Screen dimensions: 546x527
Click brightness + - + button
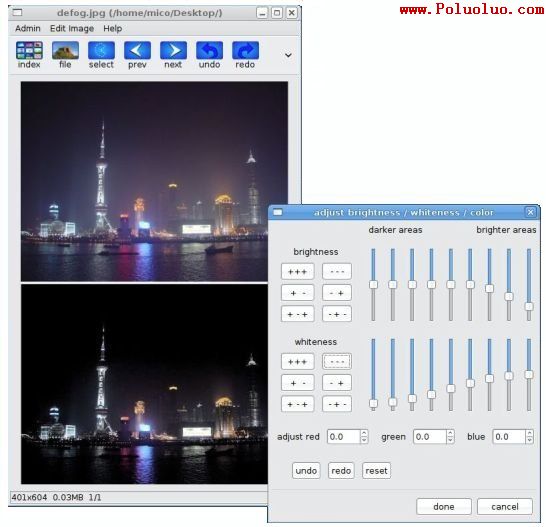coord(297,315)
